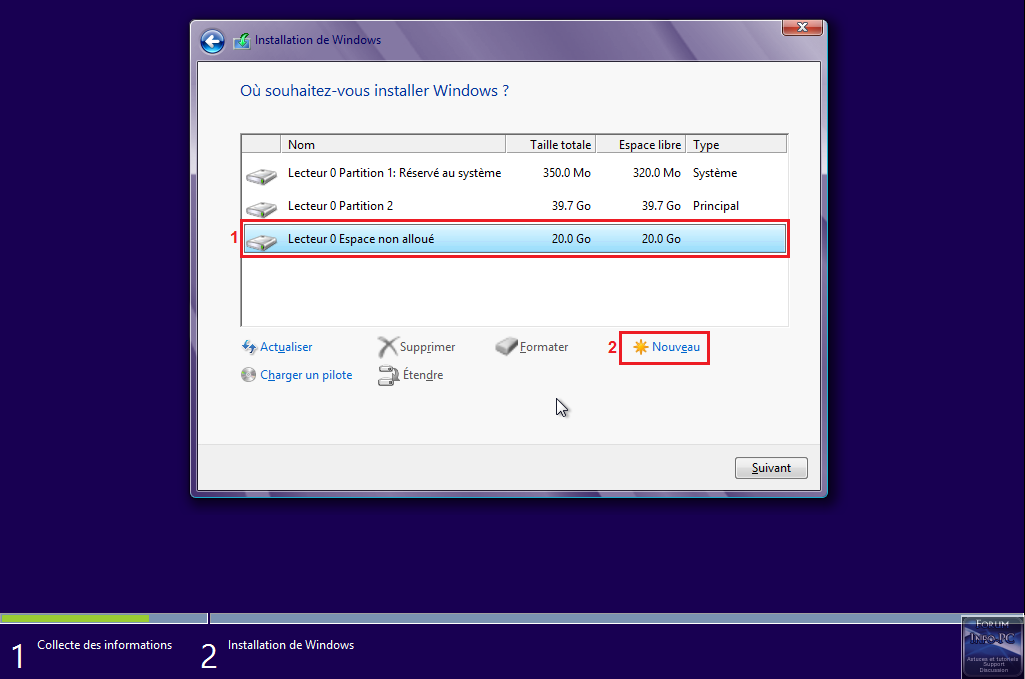This screenshot has height=679, width=1025.
Task: Click Collecte des informations step label
Action: click(105, 645)
